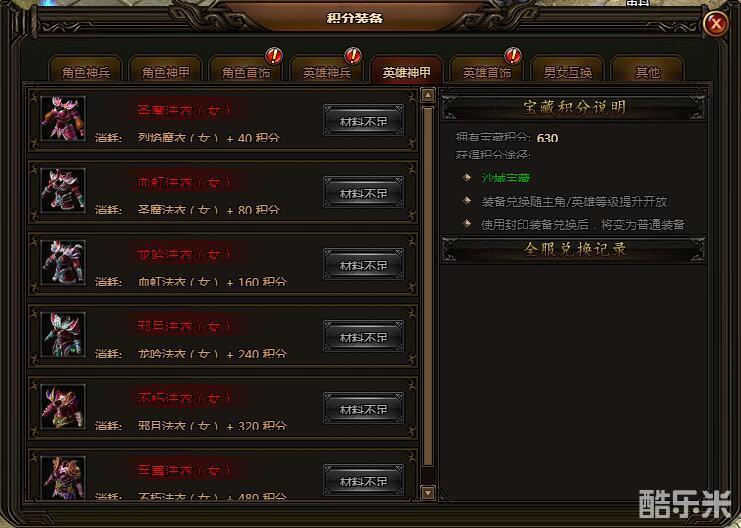Click the 不朽法衣(女) armor icon

pos(63,407)
